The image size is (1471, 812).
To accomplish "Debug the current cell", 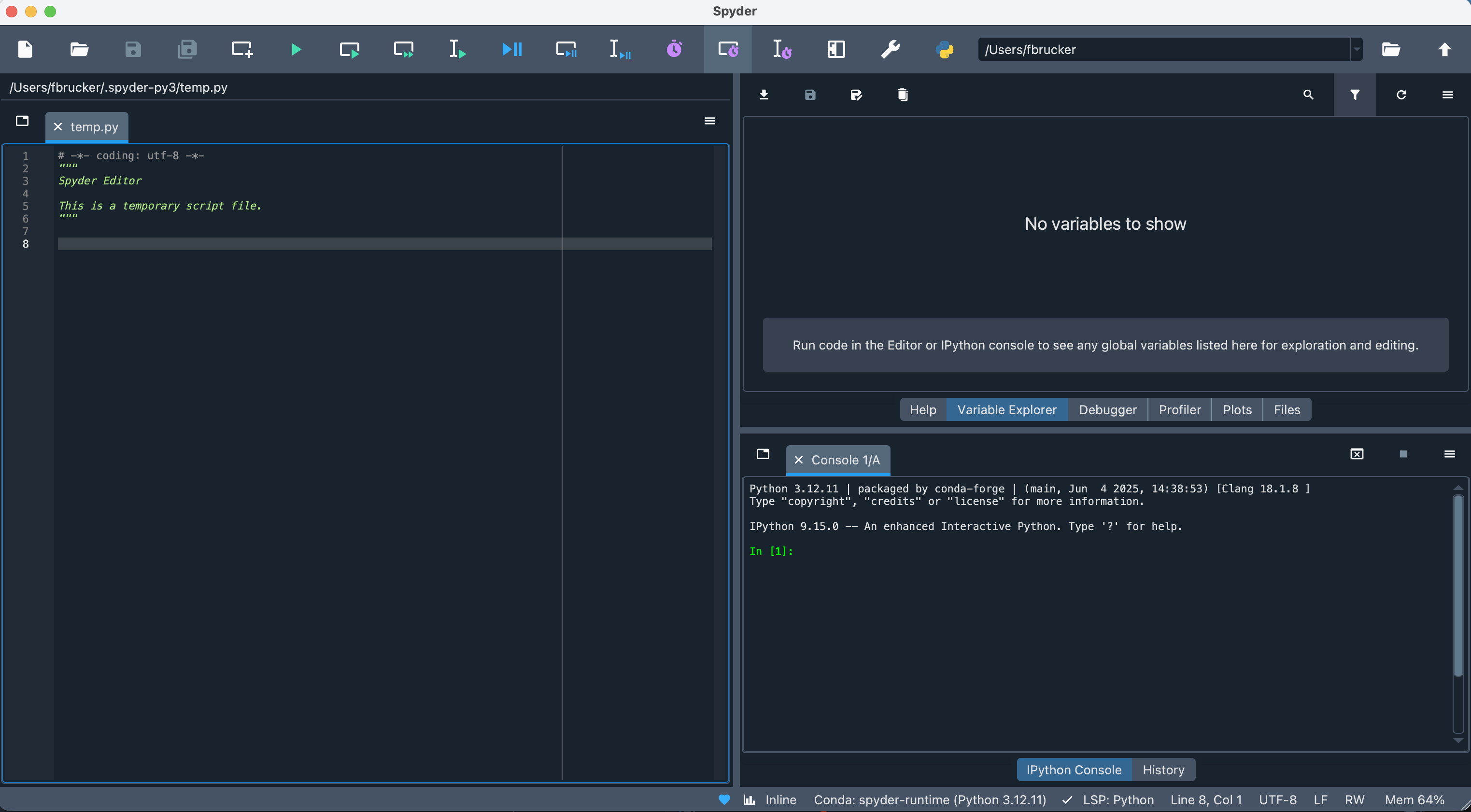I will click(566, 49).
